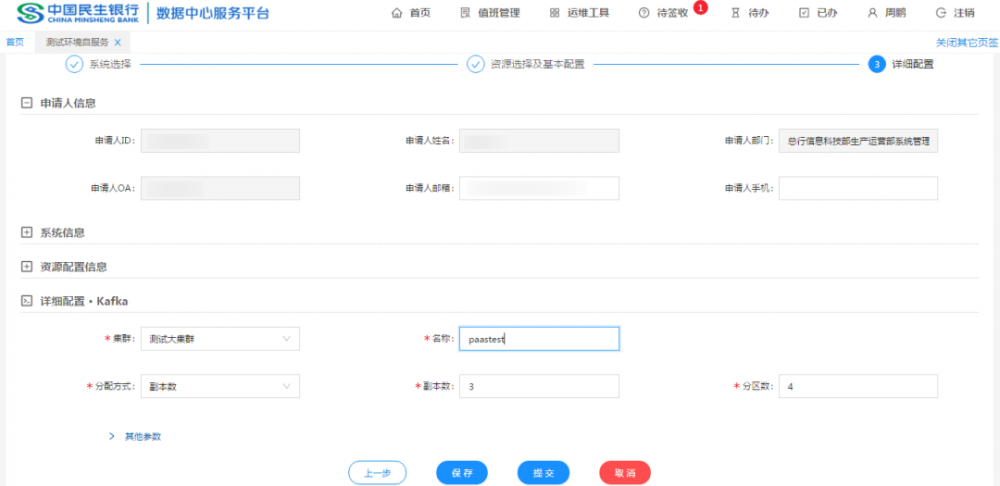Viewport: 1000px width, 486px height.
Task: Close the 测试环境自服务 tab with X
Action: coord(117,43)
